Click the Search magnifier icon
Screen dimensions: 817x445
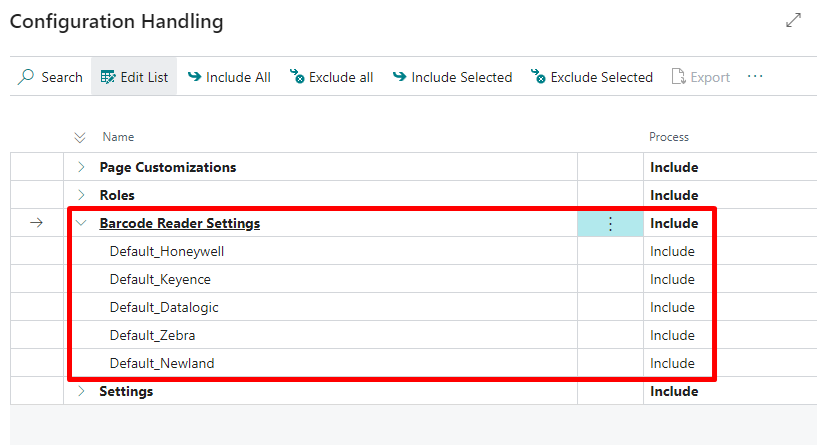point(26,77)
